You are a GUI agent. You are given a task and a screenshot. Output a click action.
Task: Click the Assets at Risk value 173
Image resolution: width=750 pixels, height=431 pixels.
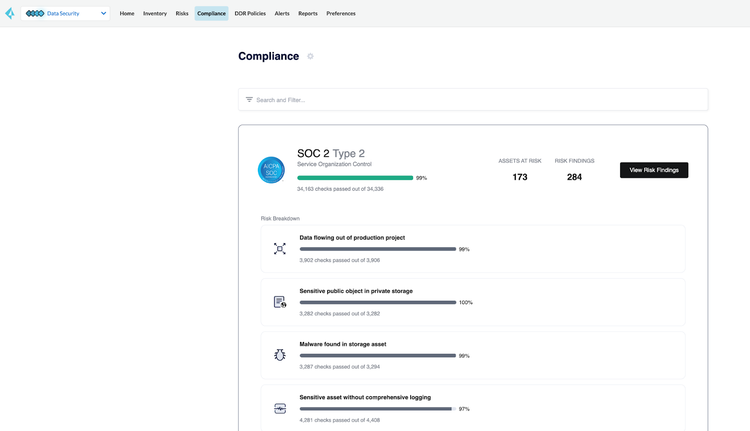point(520,177)
